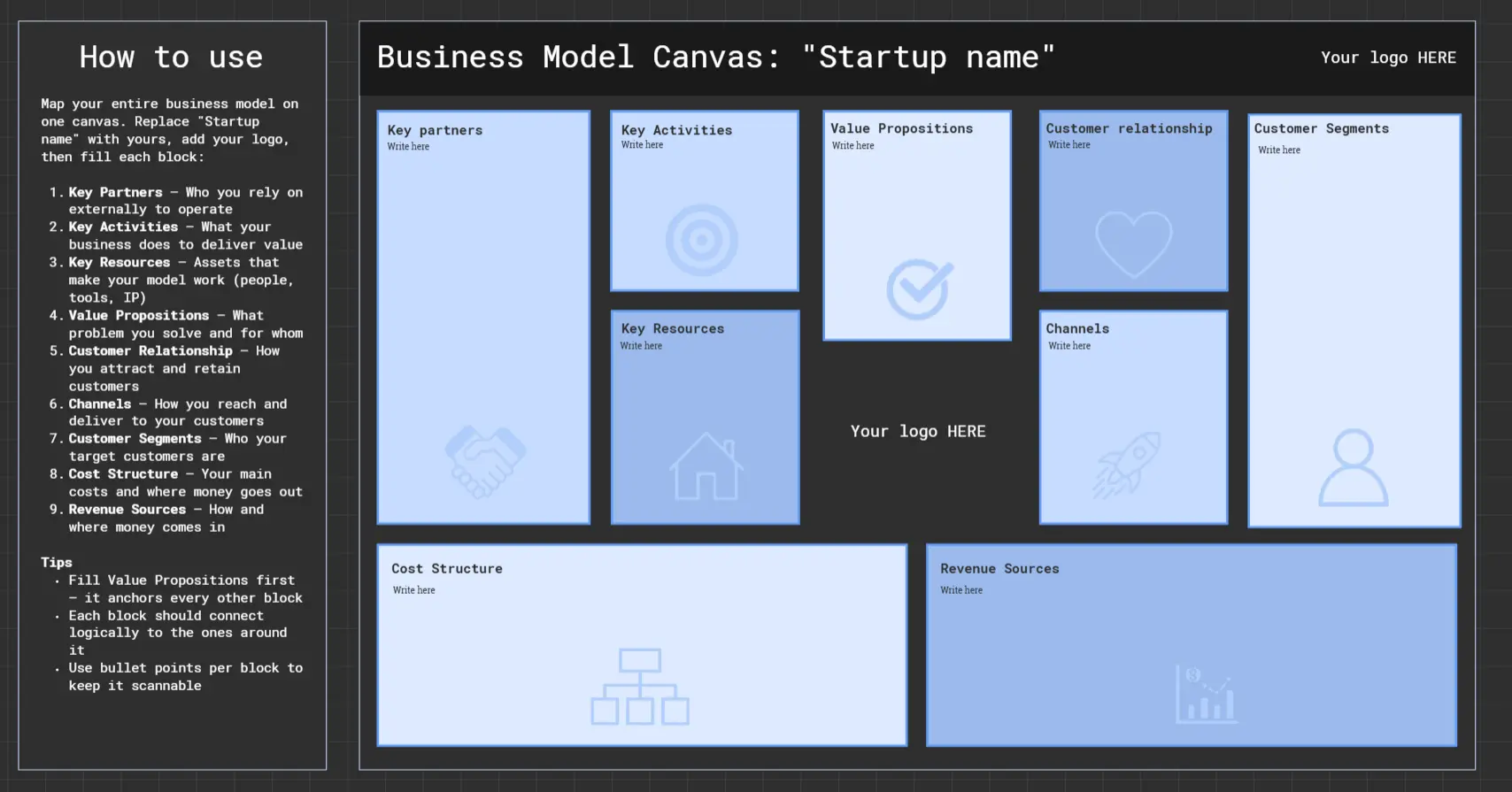The height and width of the screenshot is (792, 1512).
Task: Click the 'How to use' heading
Action: [171, 58]
